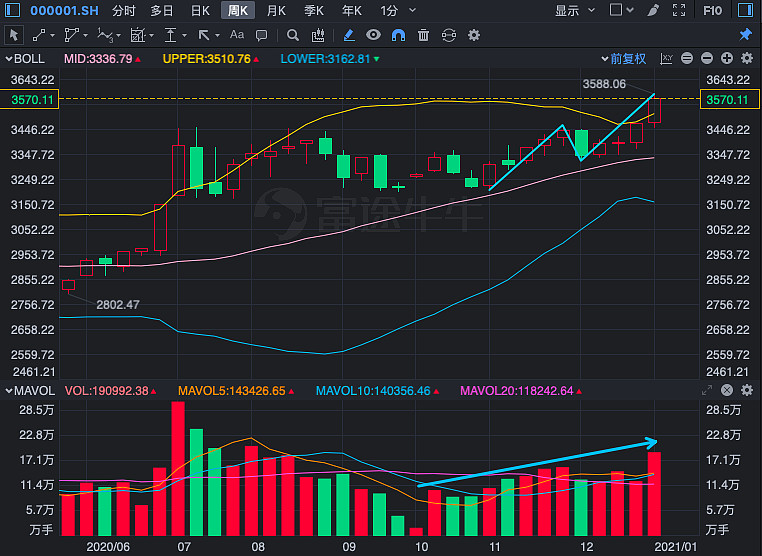This screenshot has height=556, width=762.
Task: Click the LOWER:3162.81 value
Action: 326,59
